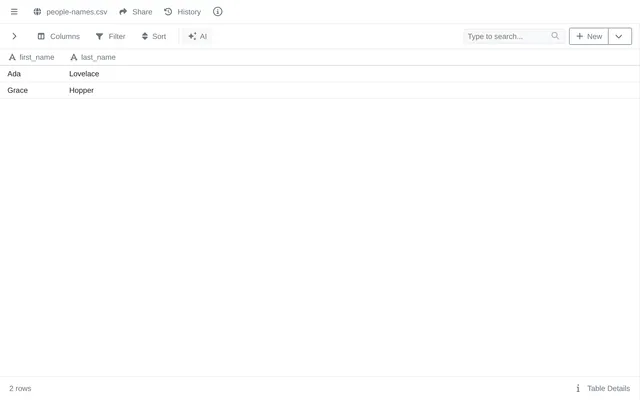The width and height of the screenshot is (640, 400).
Task: Open the Columns settings
Action: coord(59,36)
